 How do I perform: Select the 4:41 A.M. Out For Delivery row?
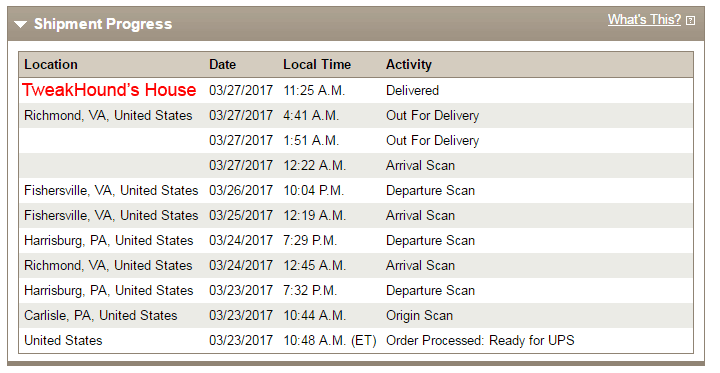click(x=356, y=116)
